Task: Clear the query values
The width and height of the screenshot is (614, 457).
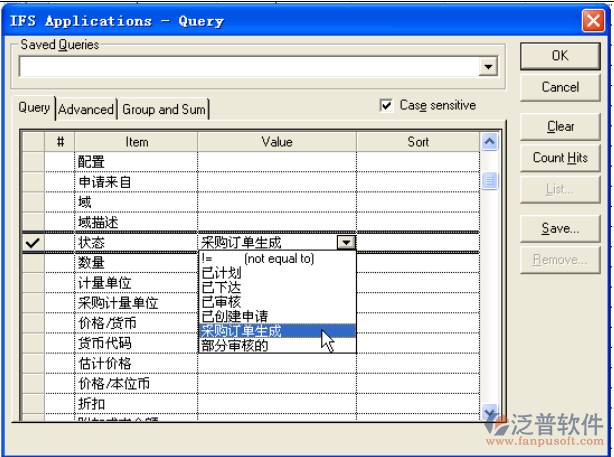Action: [560, 126]
